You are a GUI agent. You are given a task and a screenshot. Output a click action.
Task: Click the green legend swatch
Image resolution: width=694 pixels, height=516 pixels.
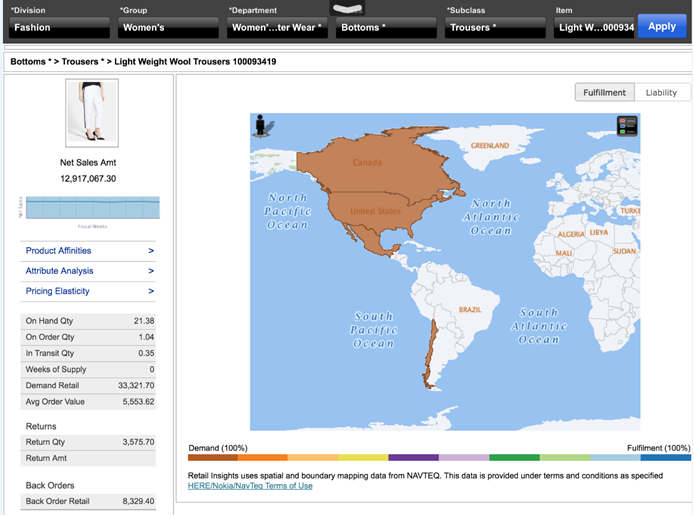(x=514, y=458)
